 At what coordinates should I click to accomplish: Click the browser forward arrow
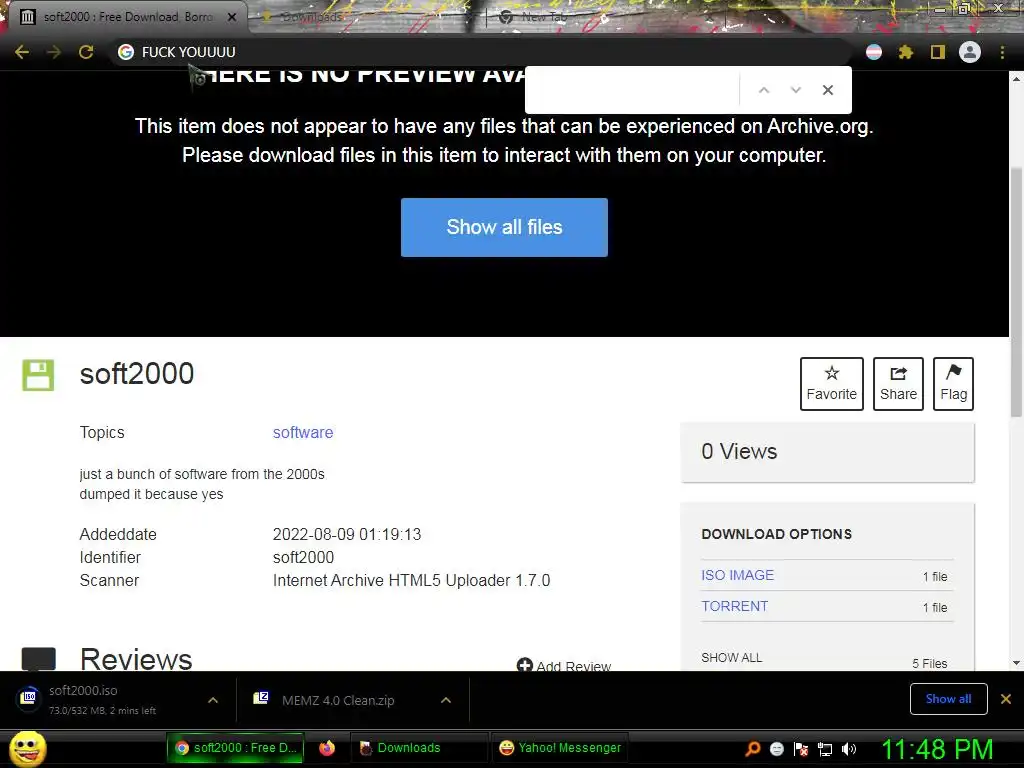(x=54, y=52)
